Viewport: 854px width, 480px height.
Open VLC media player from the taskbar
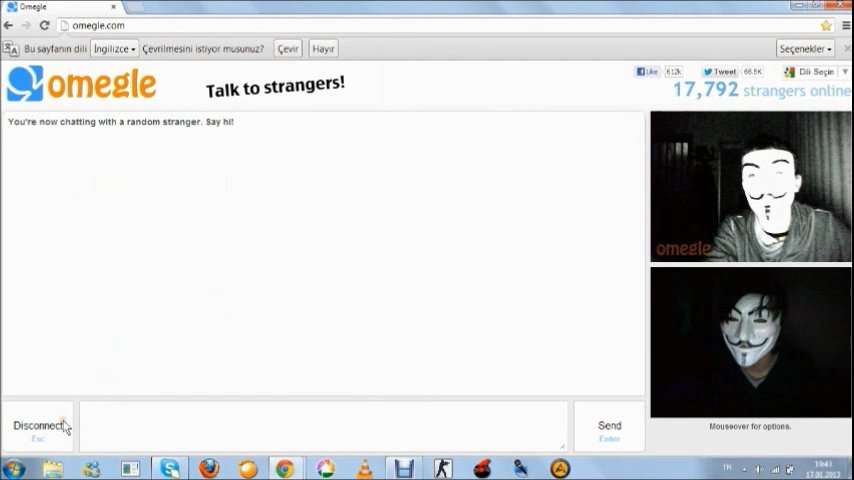[364, 469]
